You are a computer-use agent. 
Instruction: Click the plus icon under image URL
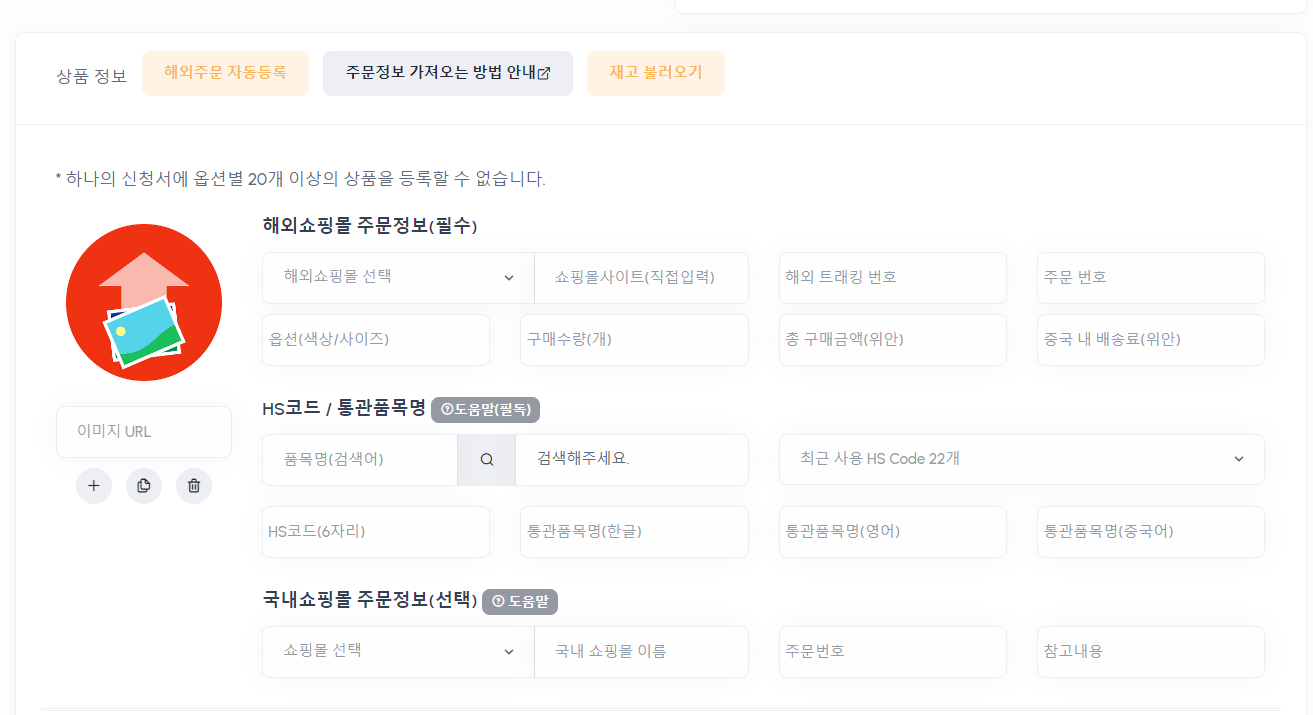(x=94, y=486)
